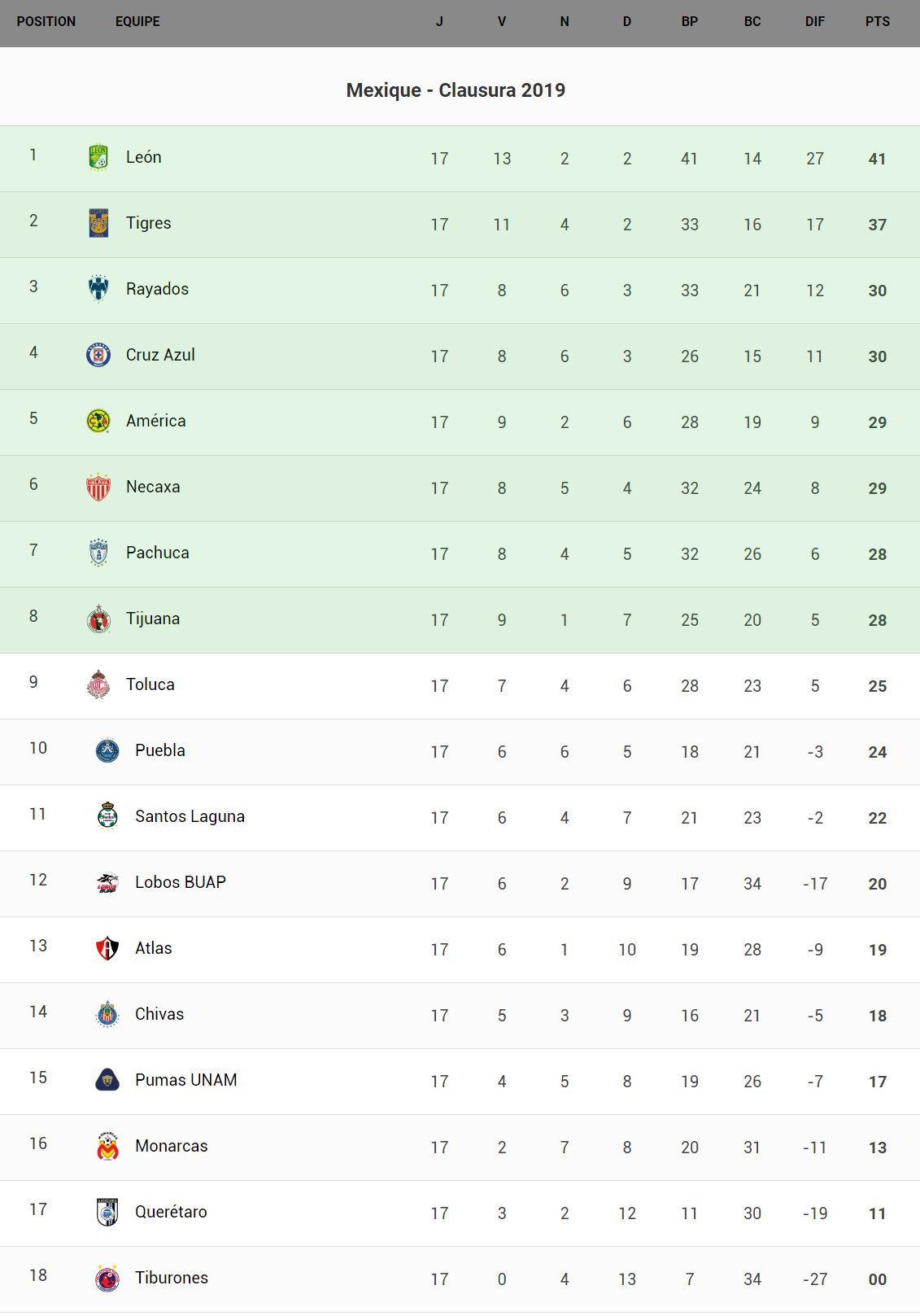Click the EQUIPE column header

coord(137,22)
